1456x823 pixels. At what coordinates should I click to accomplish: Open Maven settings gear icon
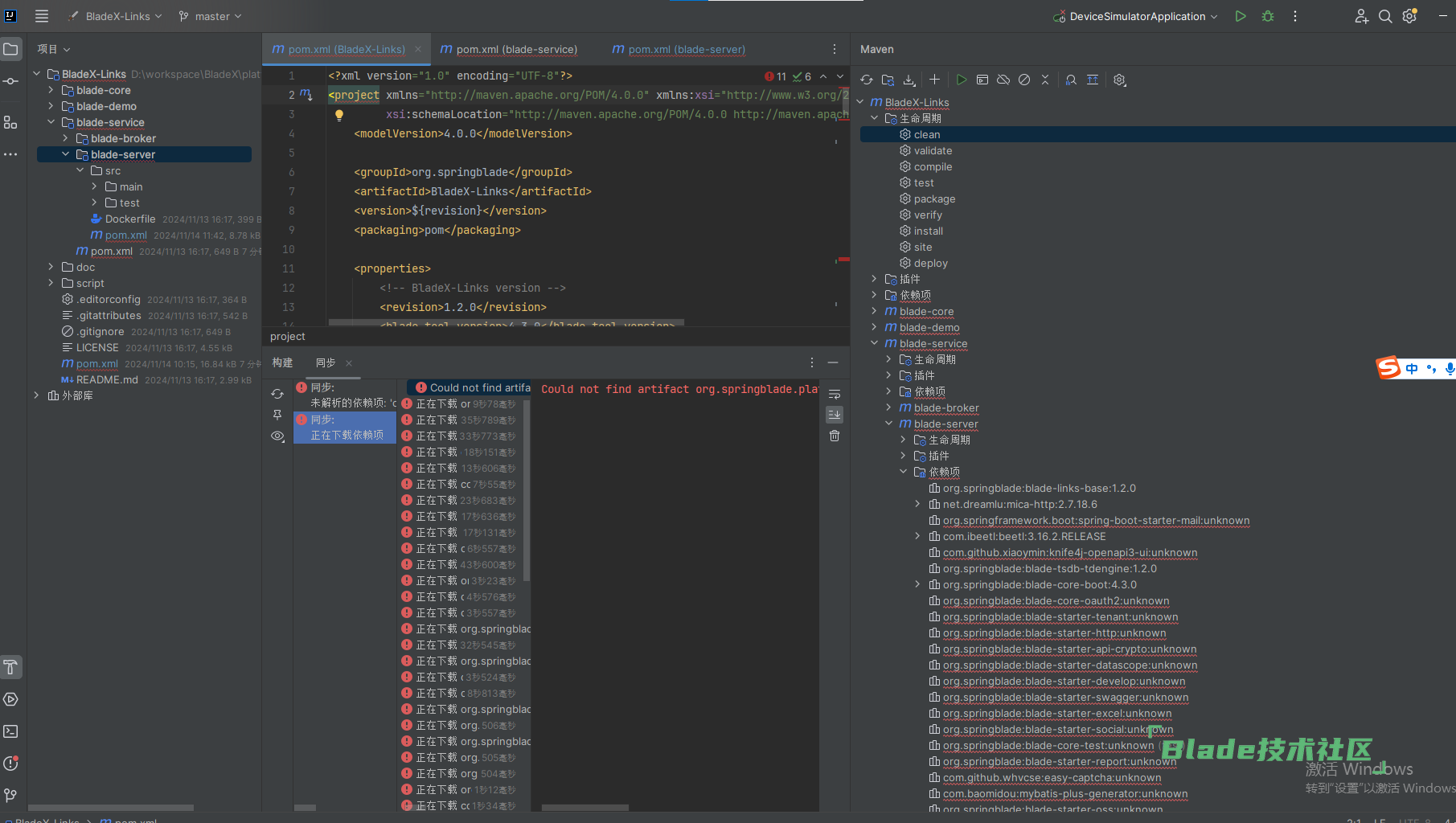pos(1120,80)
